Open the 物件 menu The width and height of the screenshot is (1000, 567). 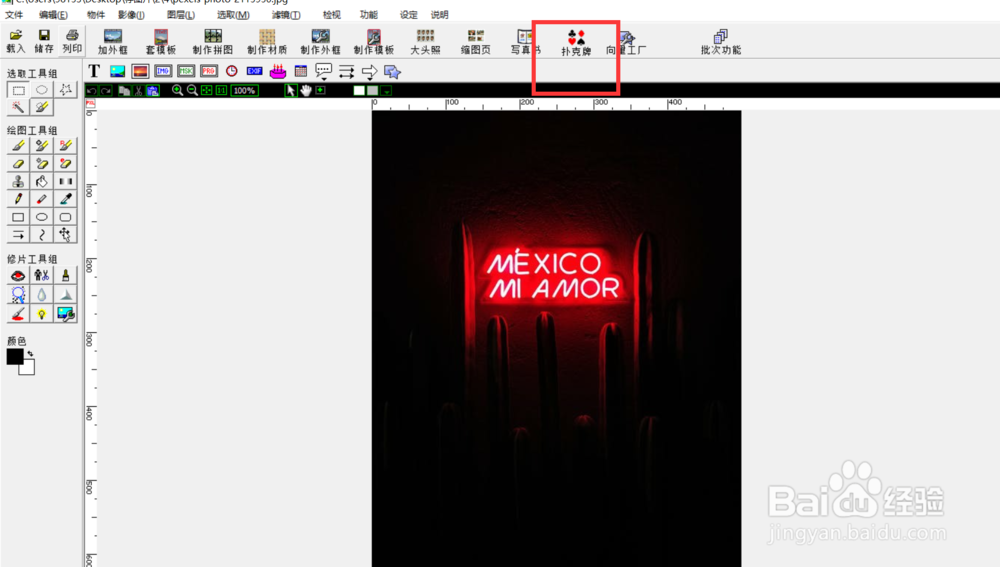[x=96, y=15]
